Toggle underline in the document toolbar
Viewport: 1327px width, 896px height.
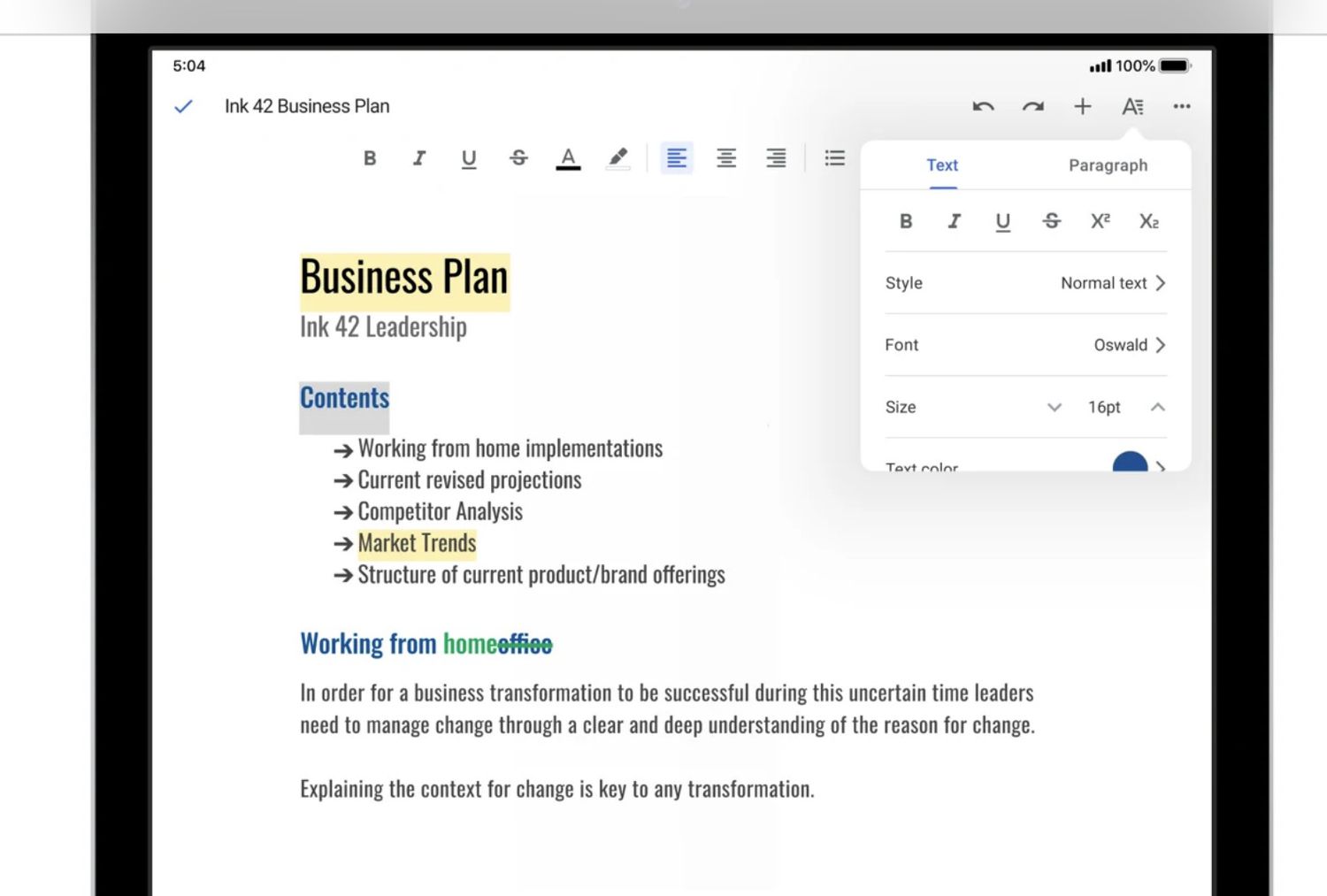click(x=469, y=158)
